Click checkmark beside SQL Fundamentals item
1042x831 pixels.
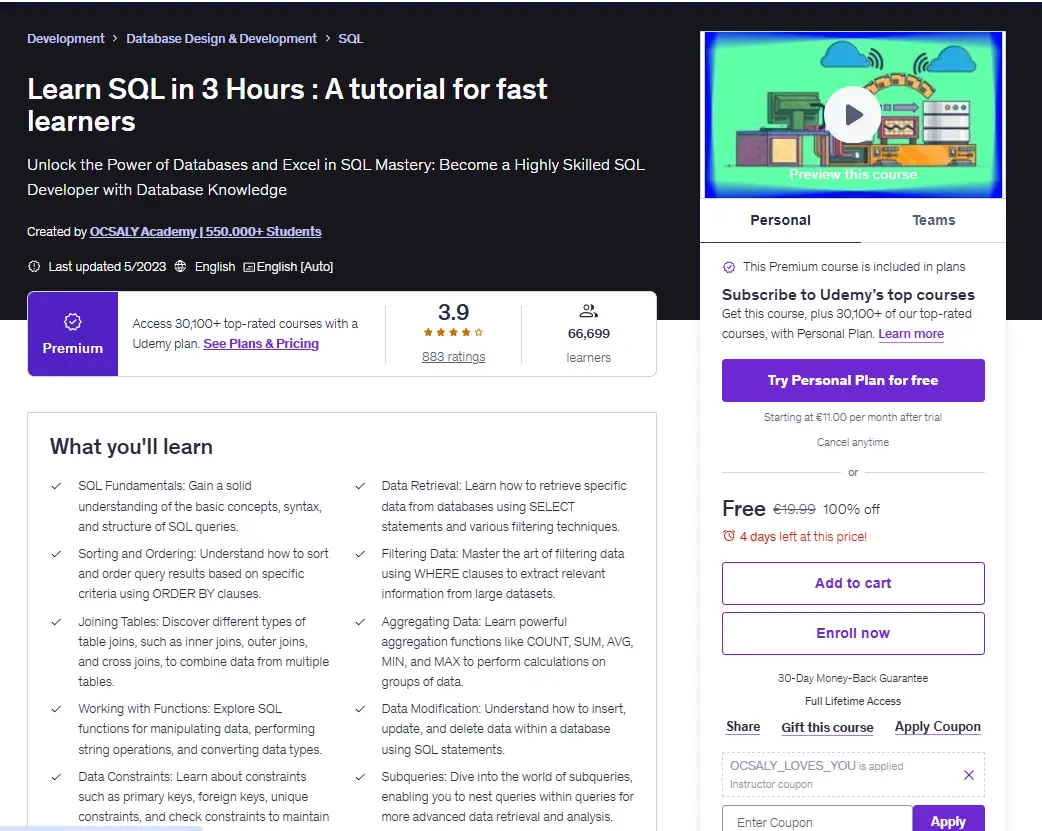(56, 486)
